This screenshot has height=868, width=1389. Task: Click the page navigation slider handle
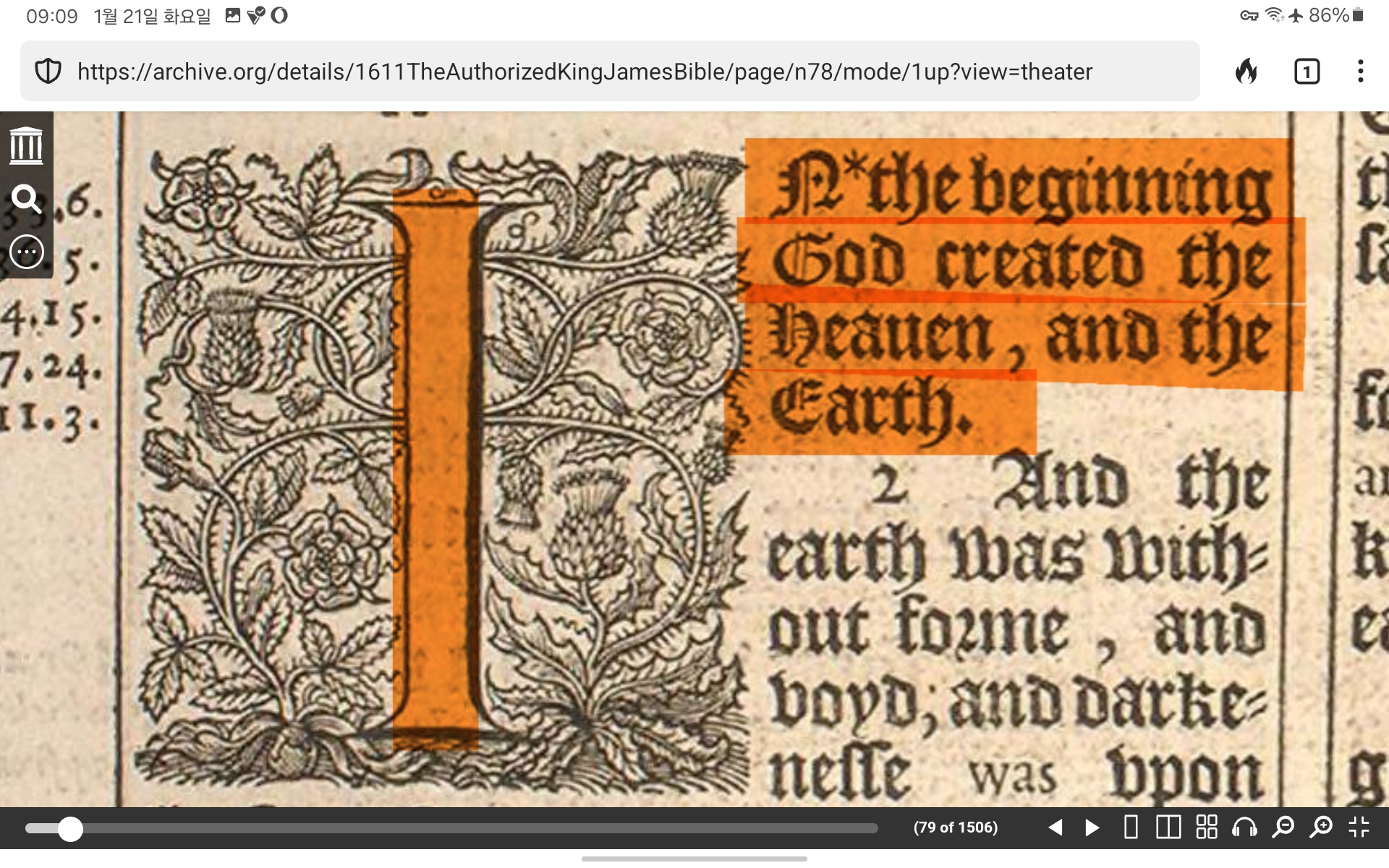click(x=70, y=828)
